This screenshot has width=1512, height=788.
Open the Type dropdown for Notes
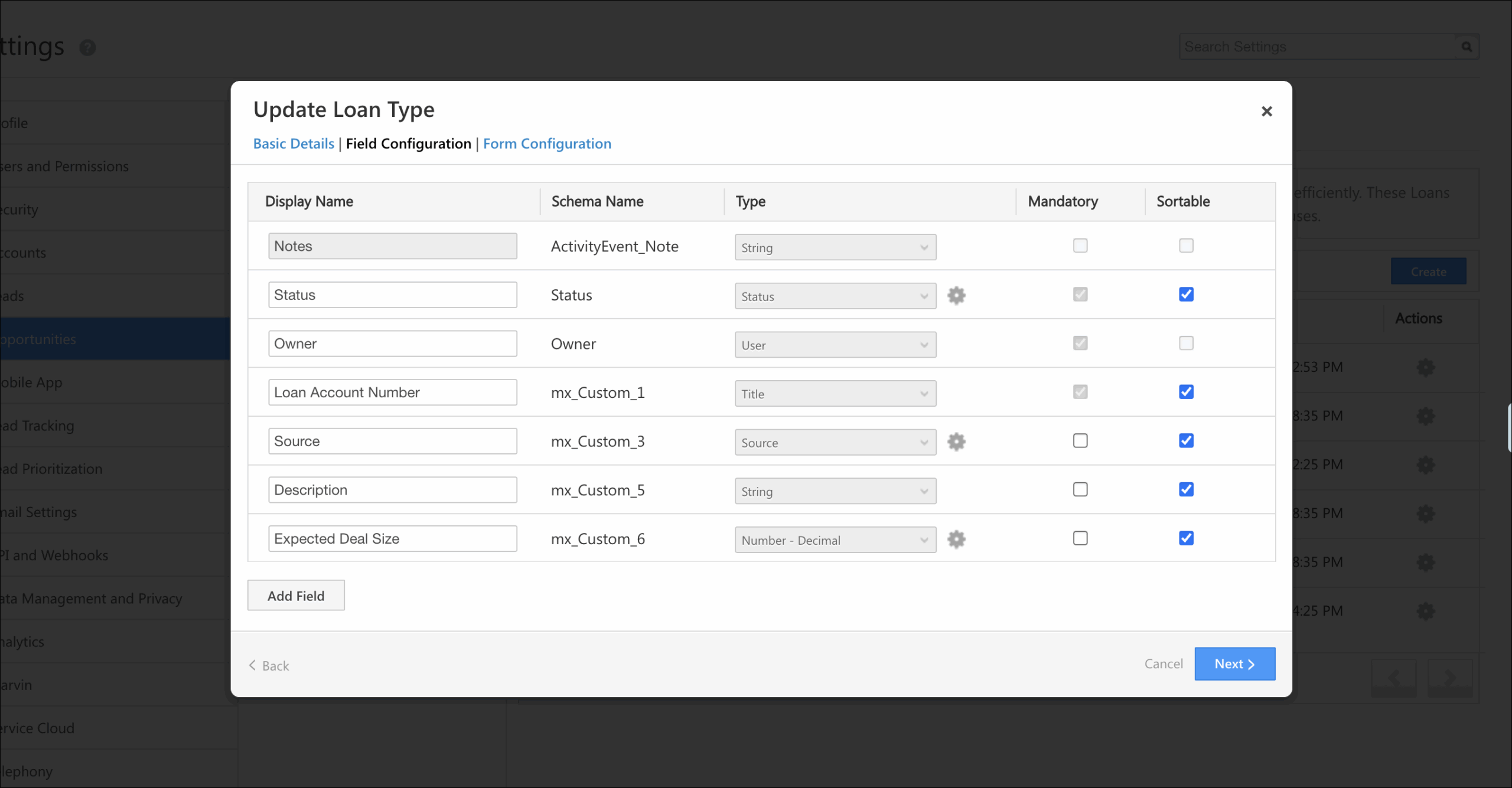coord(835,247)
